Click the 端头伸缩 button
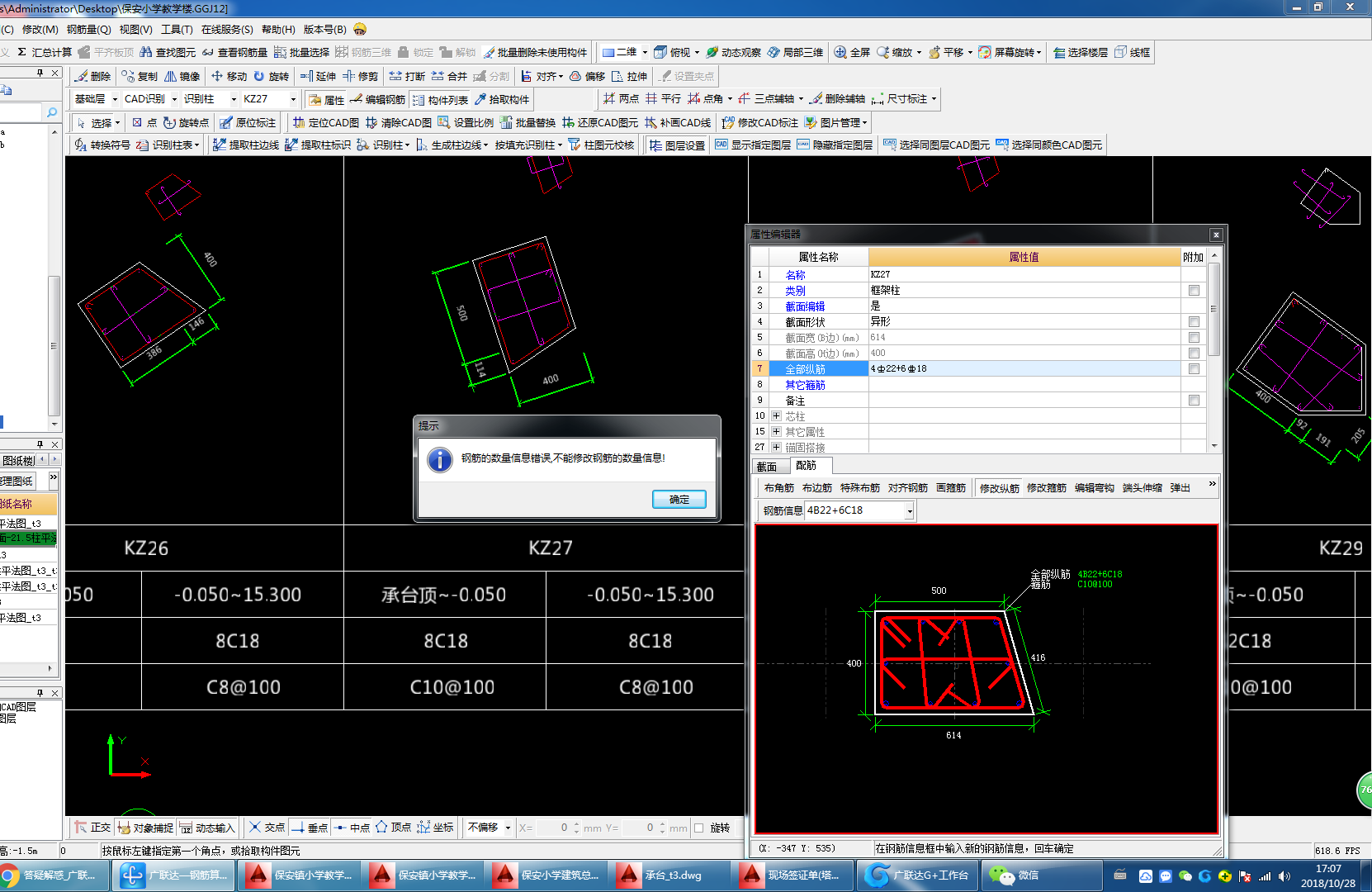Screen dimensions: 1372x892 [1143, 488]
